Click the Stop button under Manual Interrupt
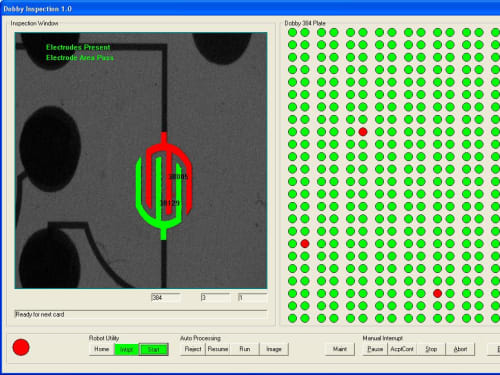 (x=431, y=349)
